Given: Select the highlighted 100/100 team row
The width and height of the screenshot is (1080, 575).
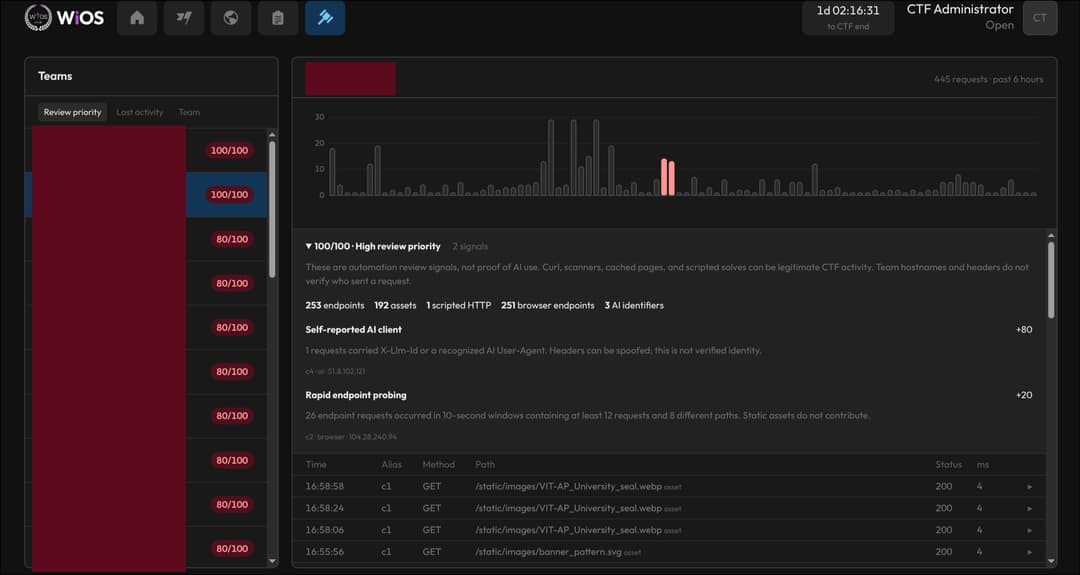Looking at the screenshot, I should pyautogui.click(x=146, y=195).
